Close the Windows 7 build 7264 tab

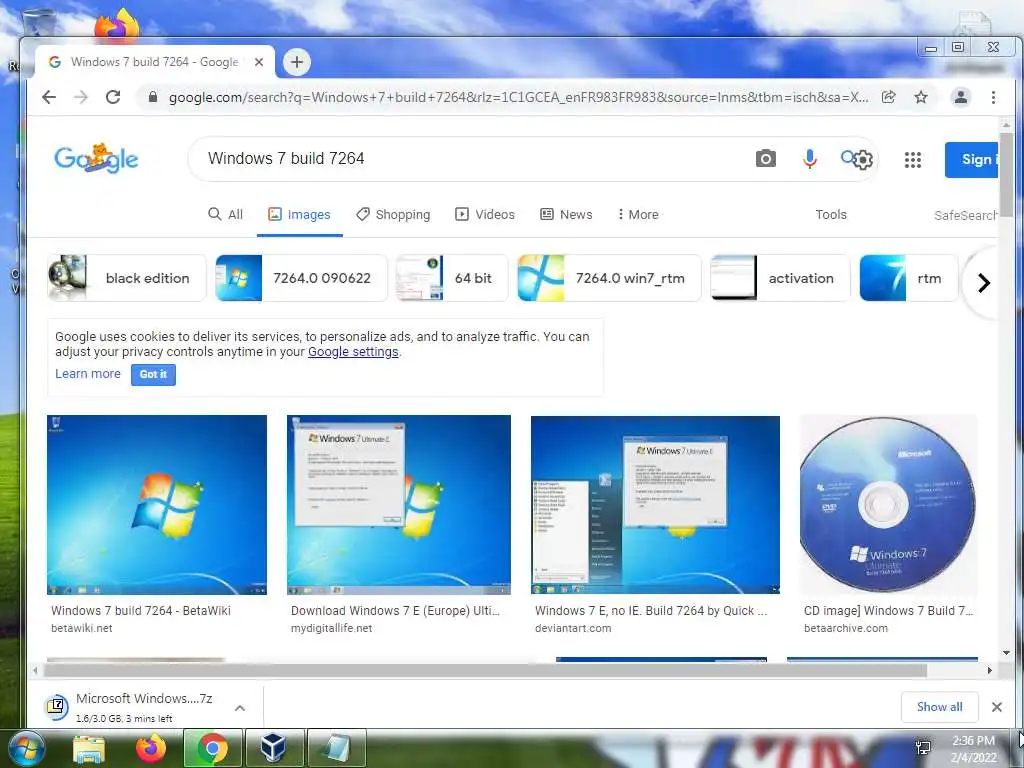[259, 62]
